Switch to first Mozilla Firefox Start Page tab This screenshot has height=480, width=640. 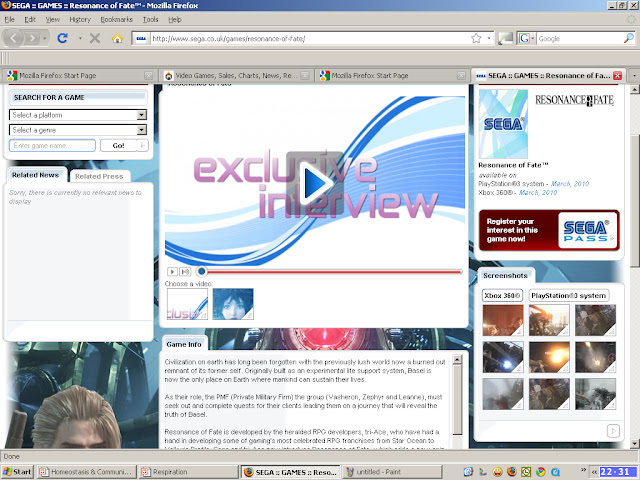pos(80,76)
